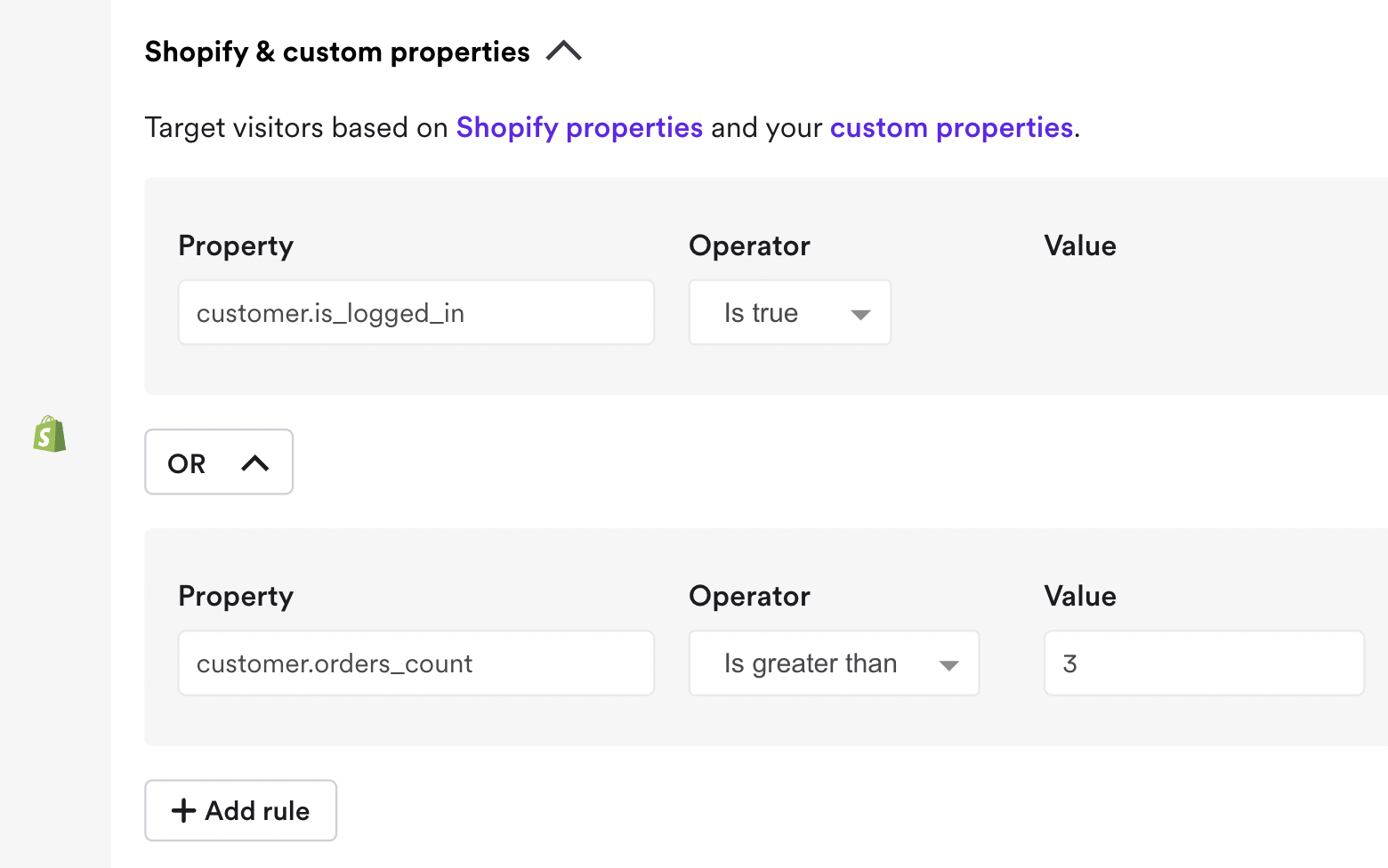Image resolution: width=1388 pixels, height=868 pixels.
Task: Open the OR condition selector
Action: (x=218, y=462)
